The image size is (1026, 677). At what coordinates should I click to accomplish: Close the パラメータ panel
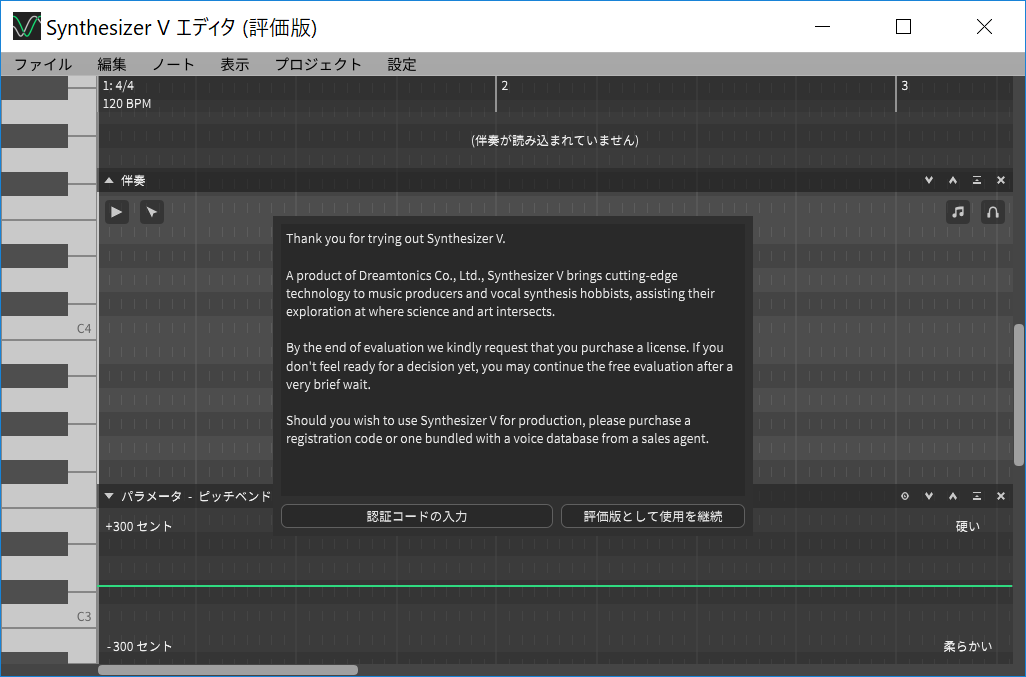(1000, 496)
